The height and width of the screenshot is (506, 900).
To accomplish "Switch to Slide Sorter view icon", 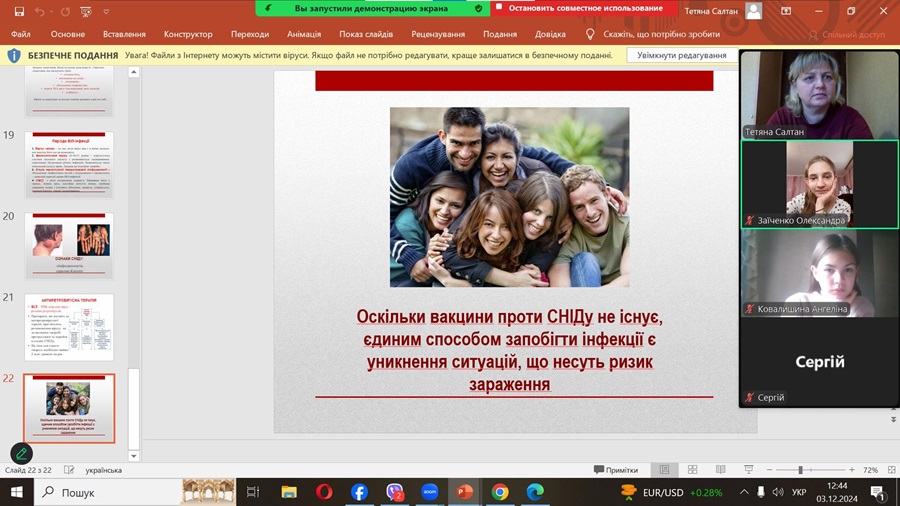I will (x=693, y=470).
